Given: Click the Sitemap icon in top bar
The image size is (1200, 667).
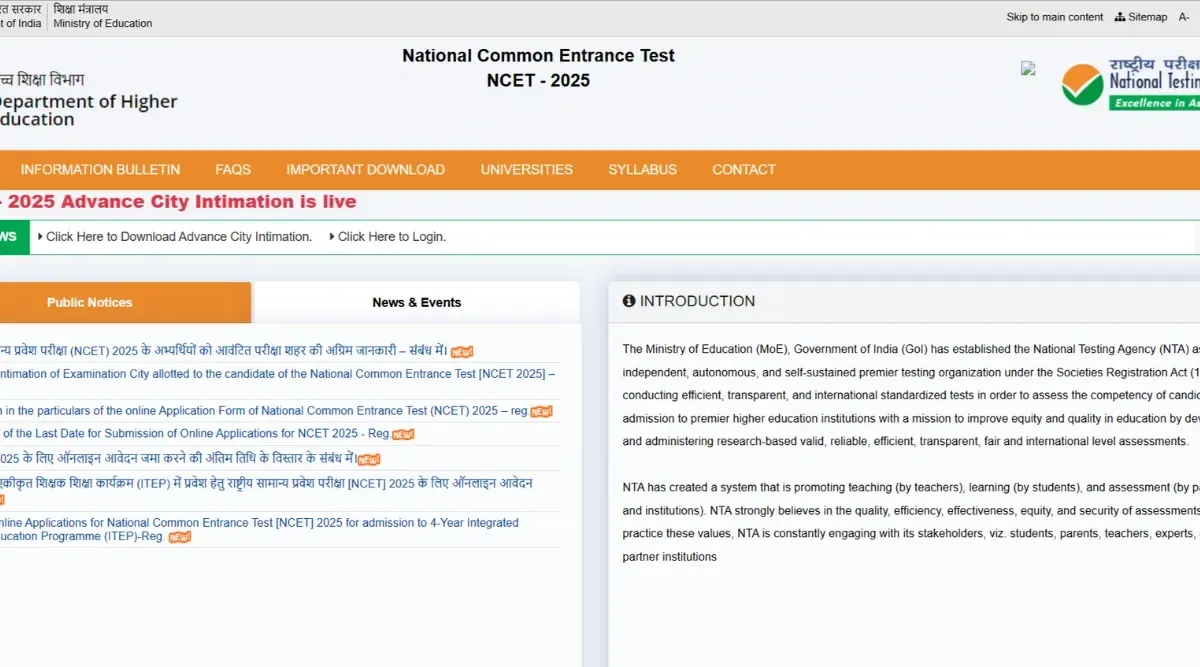Looking at the screenshot, I should coord(1120,17).
